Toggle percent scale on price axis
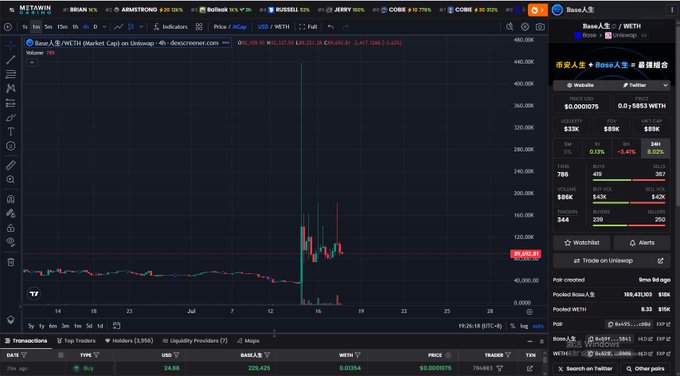 (x=513, y=326)
